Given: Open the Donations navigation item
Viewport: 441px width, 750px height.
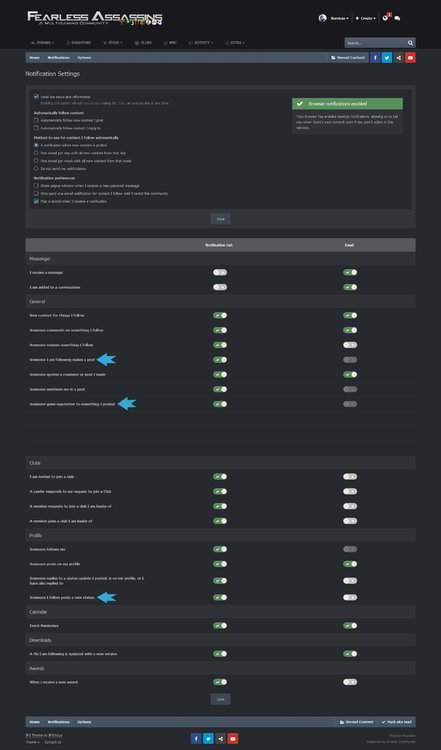Looking at the screenshot, I should (x=78, y=43).
